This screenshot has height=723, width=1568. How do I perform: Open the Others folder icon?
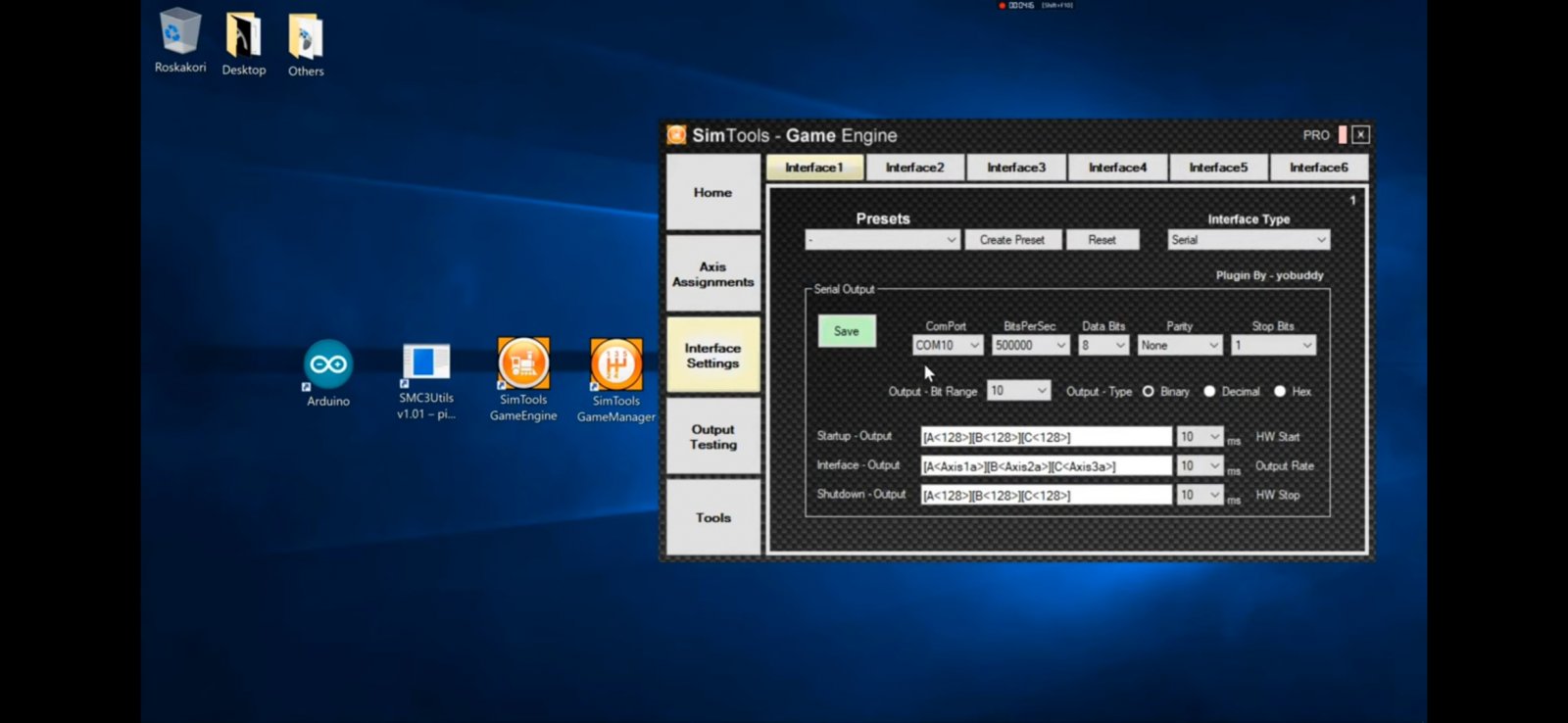tap(306, 37)
